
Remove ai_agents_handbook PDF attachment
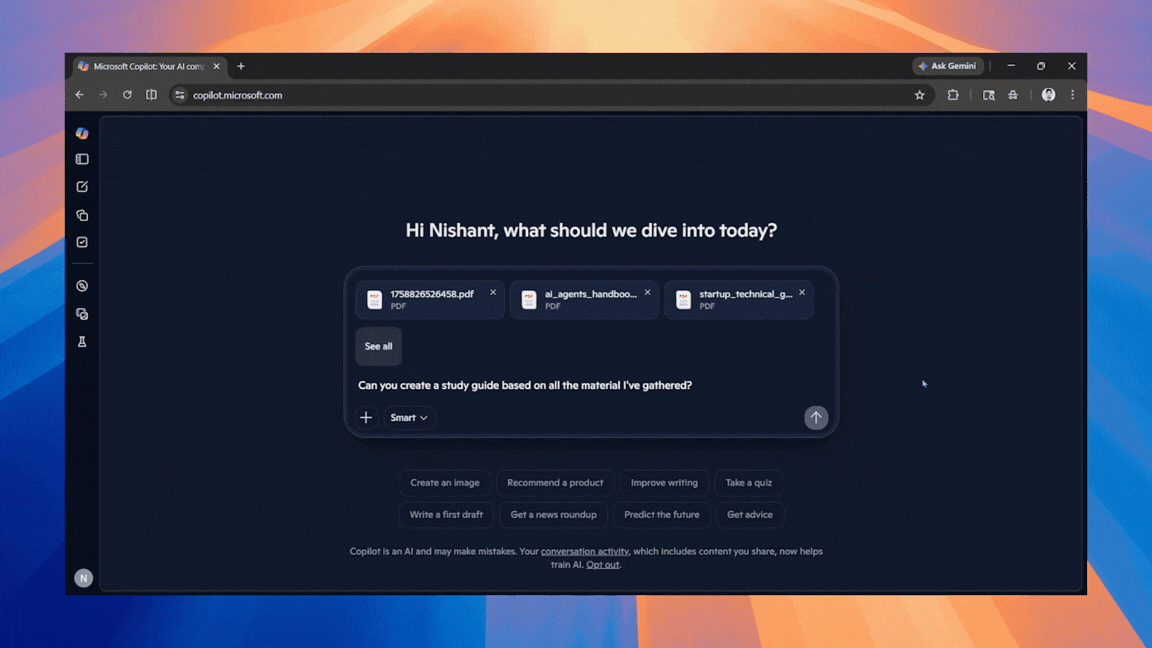(x=647, y=292)
